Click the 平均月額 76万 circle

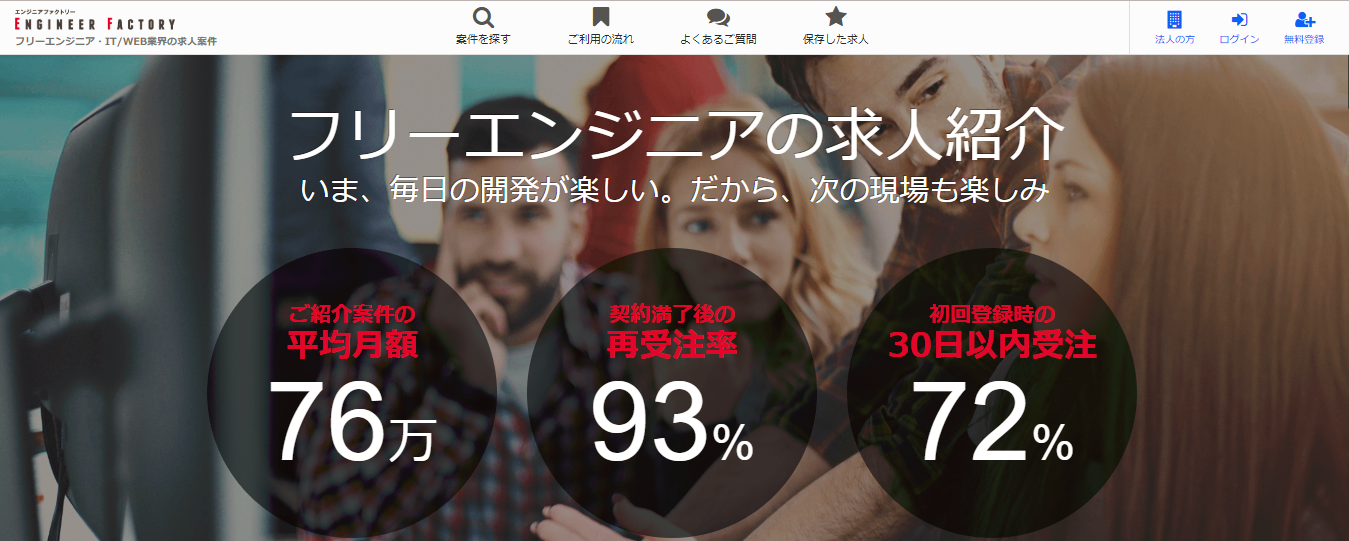(352, 394)
